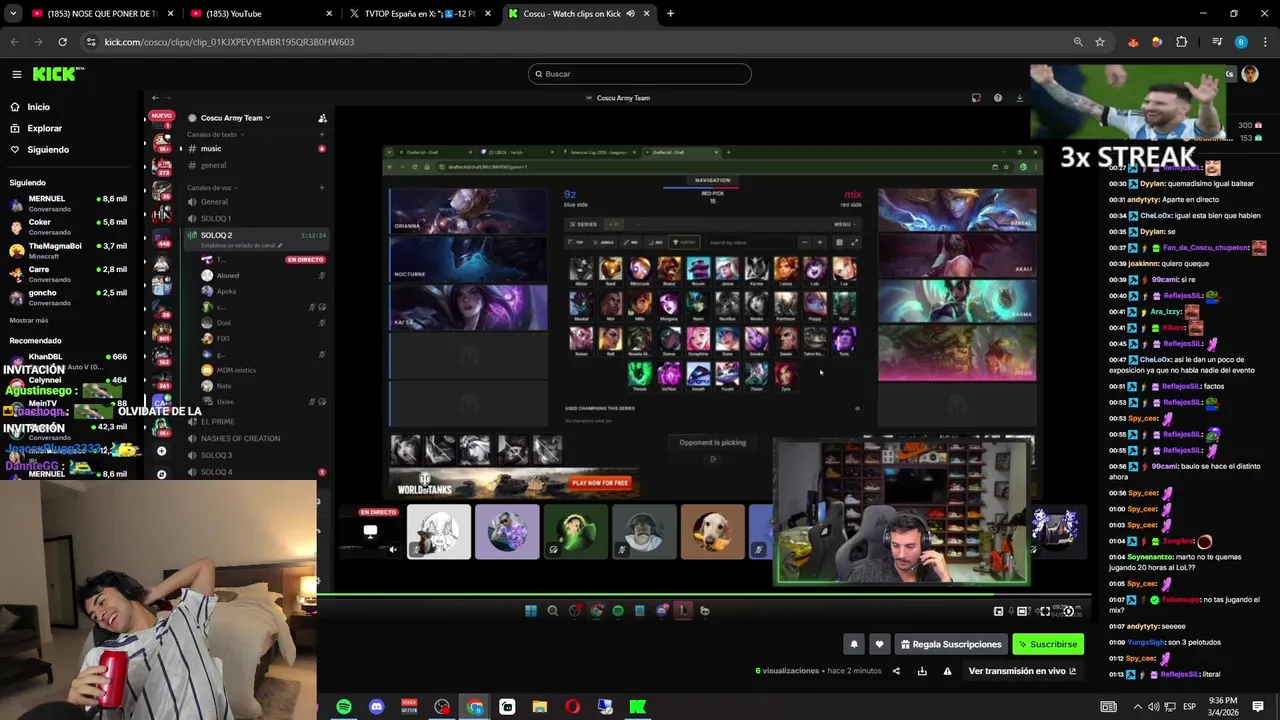Open TheMagmaBoi followed channel
Image resolution: width=1280 pixels, height=720 pixels.
pyautogui.click(x=70, y=250)
